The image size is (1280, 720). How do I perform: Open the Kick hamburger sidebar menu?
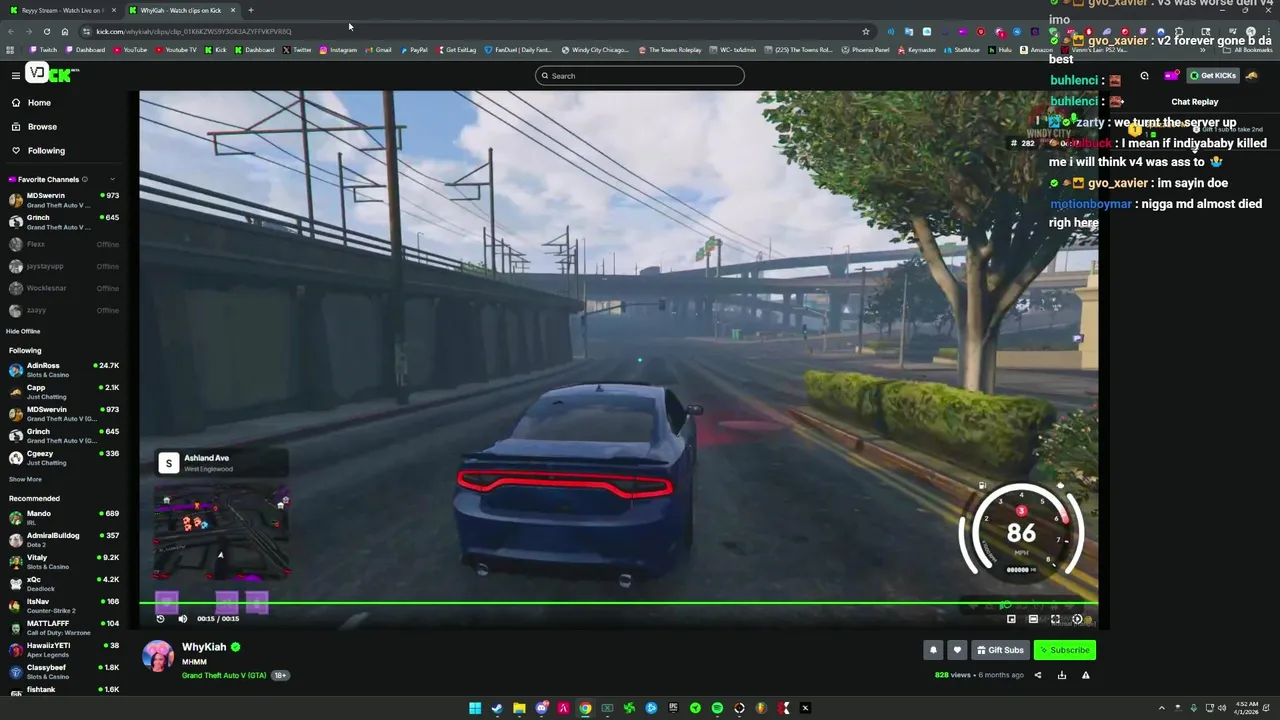16,75
